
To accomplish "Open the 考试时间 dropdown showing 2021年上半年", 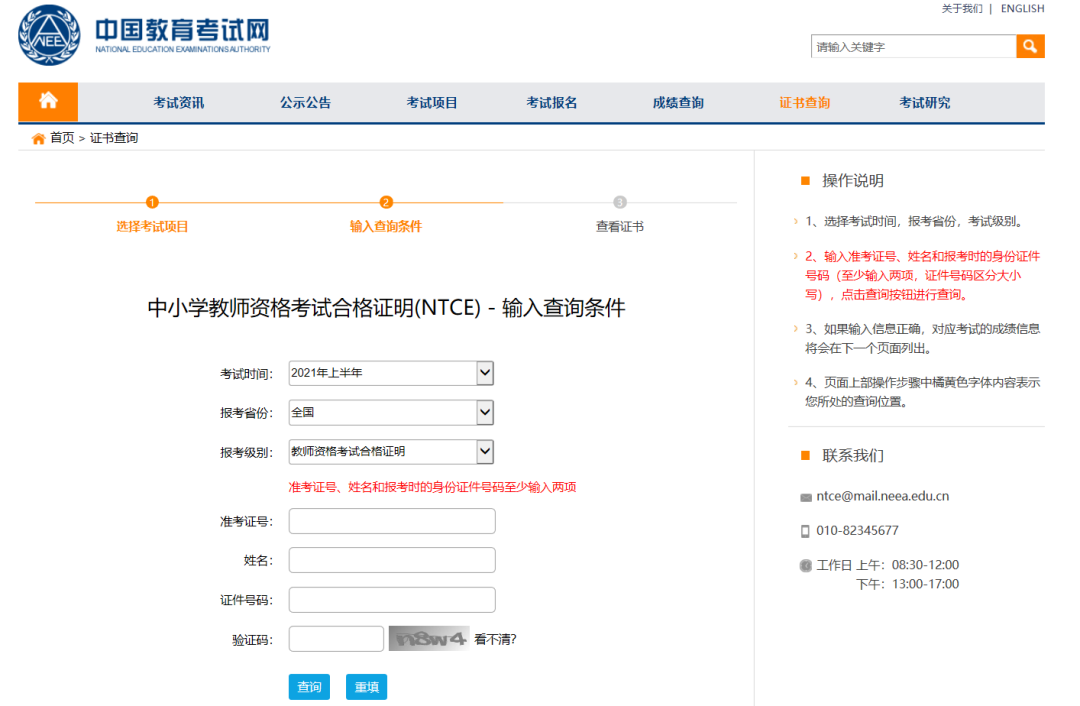I will pos(391,373).
